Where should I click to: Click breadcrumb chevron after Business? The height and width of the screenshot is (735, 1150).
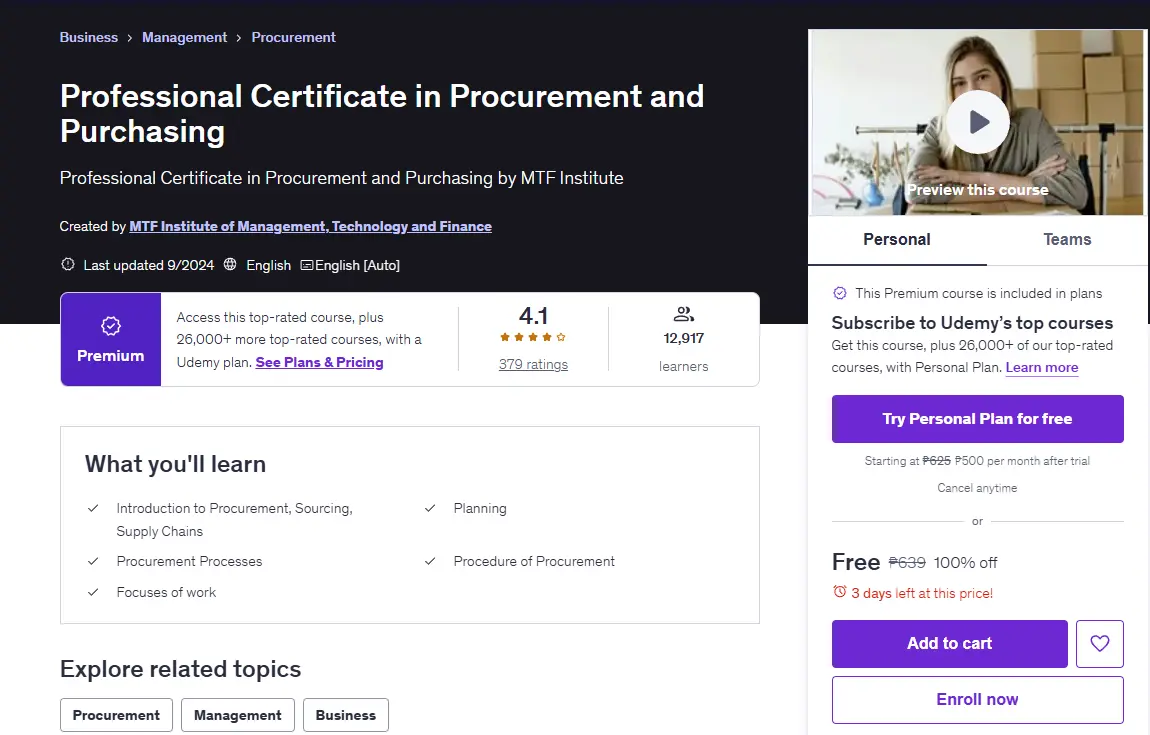[130, 37]
